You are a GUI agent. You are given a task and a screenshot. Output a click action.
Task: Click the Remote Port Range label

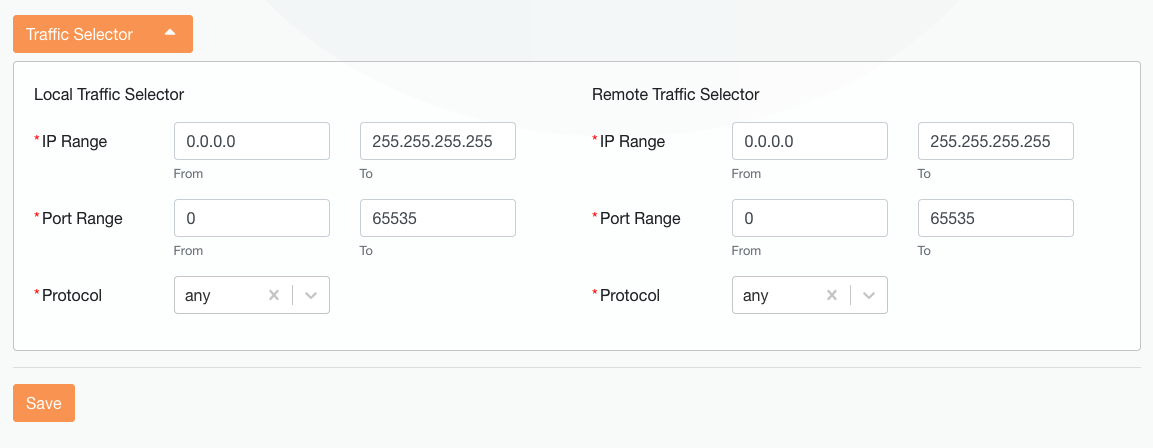click(x=640, y=218)
